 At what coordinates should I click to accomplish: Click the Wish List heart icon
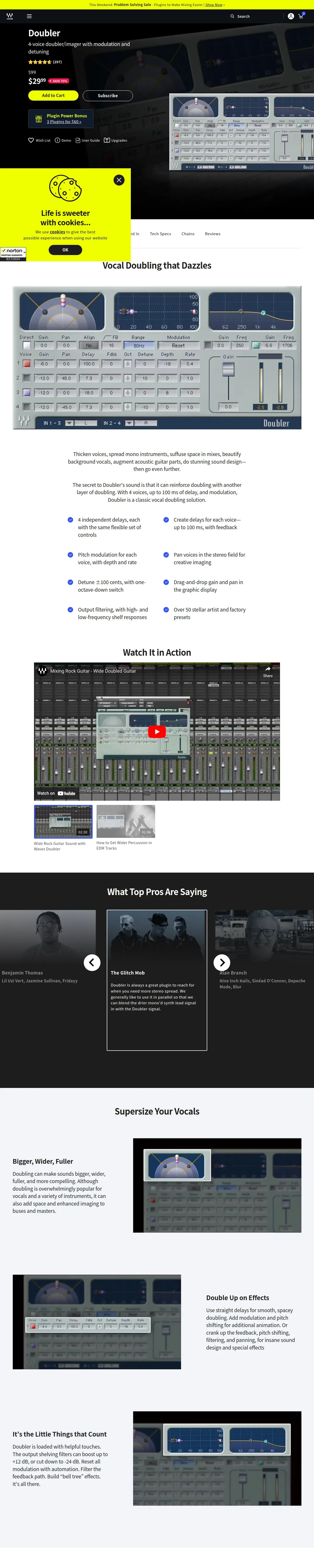tap(31, 140)
